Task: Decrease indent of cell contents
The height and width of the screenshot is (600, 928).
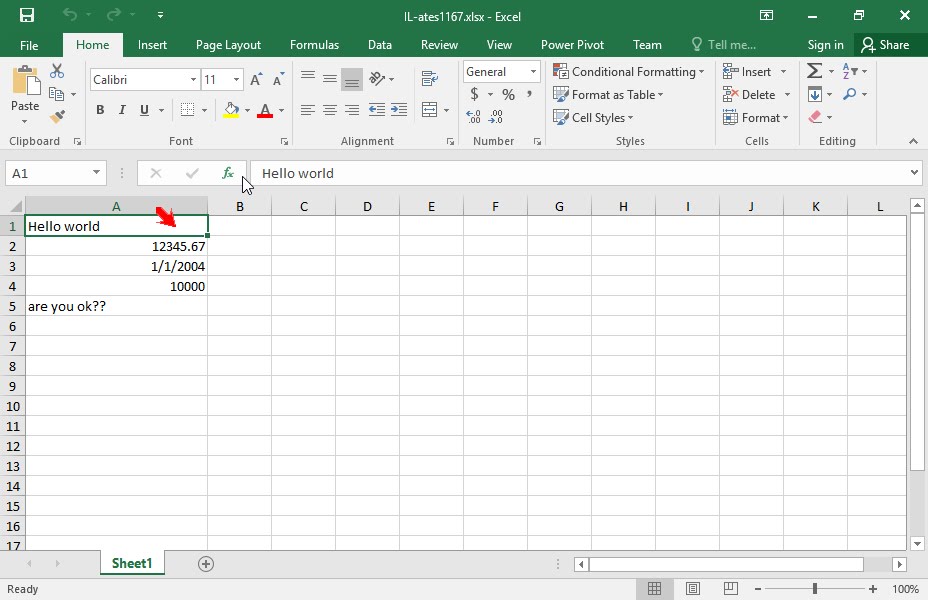Action: click(x=376, y=109)
